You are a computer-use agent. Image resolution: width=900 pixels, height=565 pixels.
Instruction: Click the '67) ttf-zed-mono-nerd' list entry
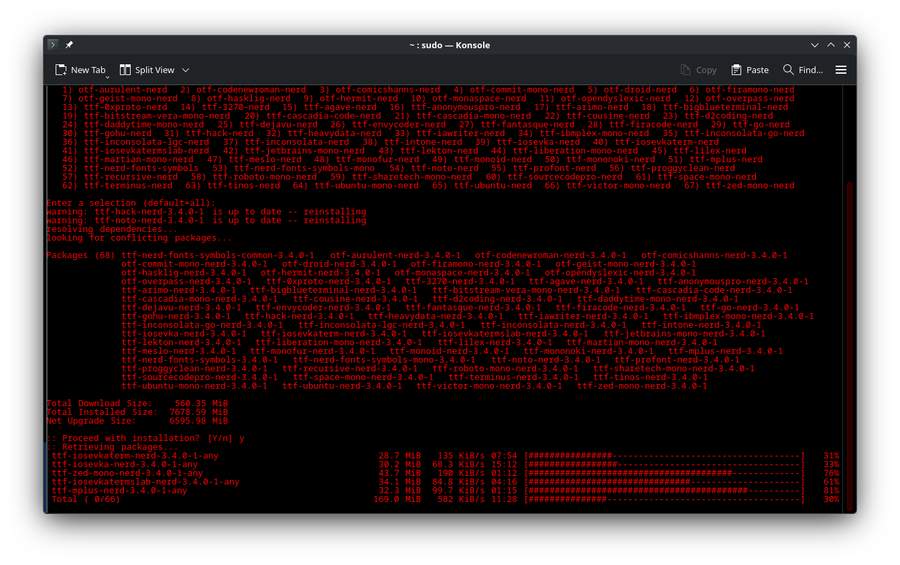coord(739,185)
